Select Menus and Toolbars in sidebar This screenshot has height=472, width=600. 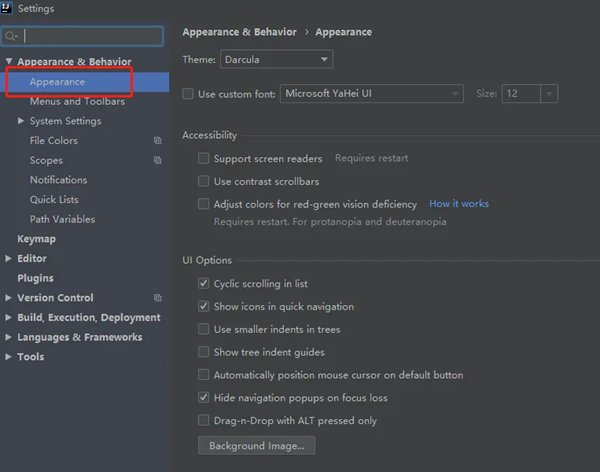tap(77, 101)
